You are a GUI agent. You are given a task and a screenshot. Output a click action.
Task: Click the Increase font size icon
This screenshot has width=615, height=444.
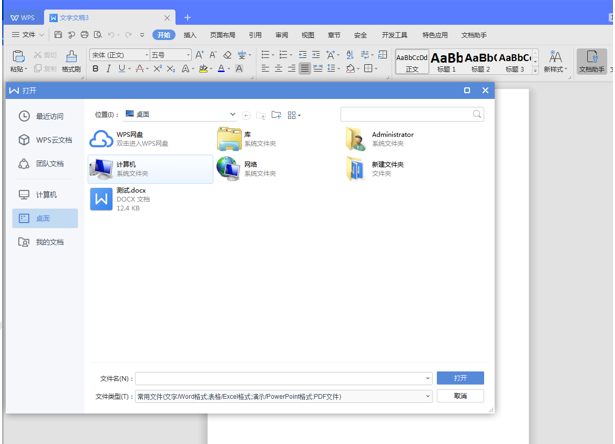coord(199,55)
